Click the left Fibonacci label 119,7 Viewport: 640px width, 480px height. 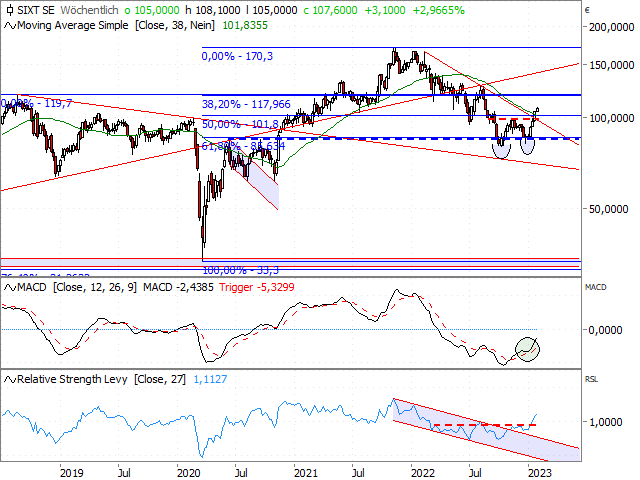coord(36,104)
